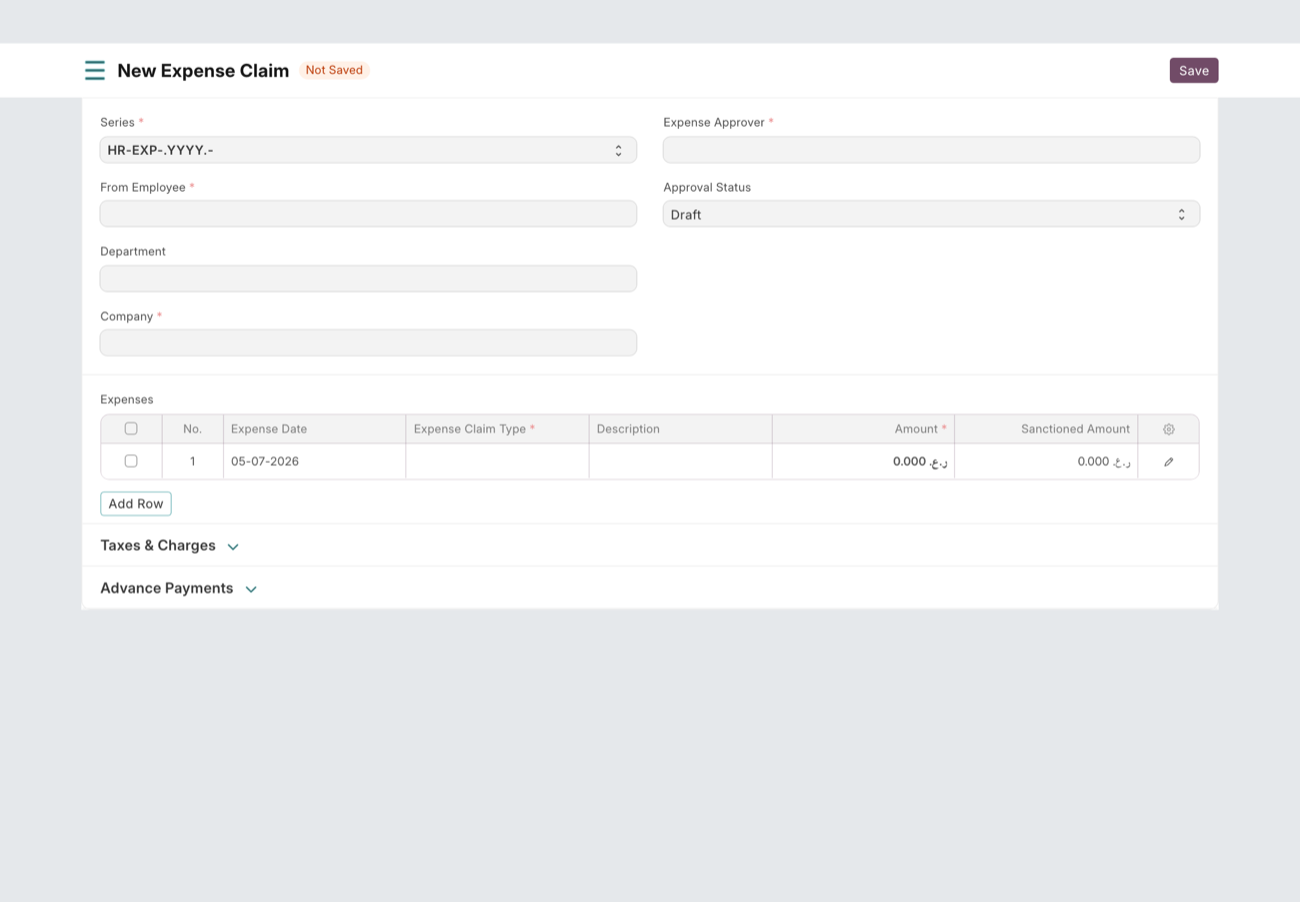The height and width of the screenshot is (902, 1300).
Task: Click the table settings gear icon
Action: [1168, 429]
